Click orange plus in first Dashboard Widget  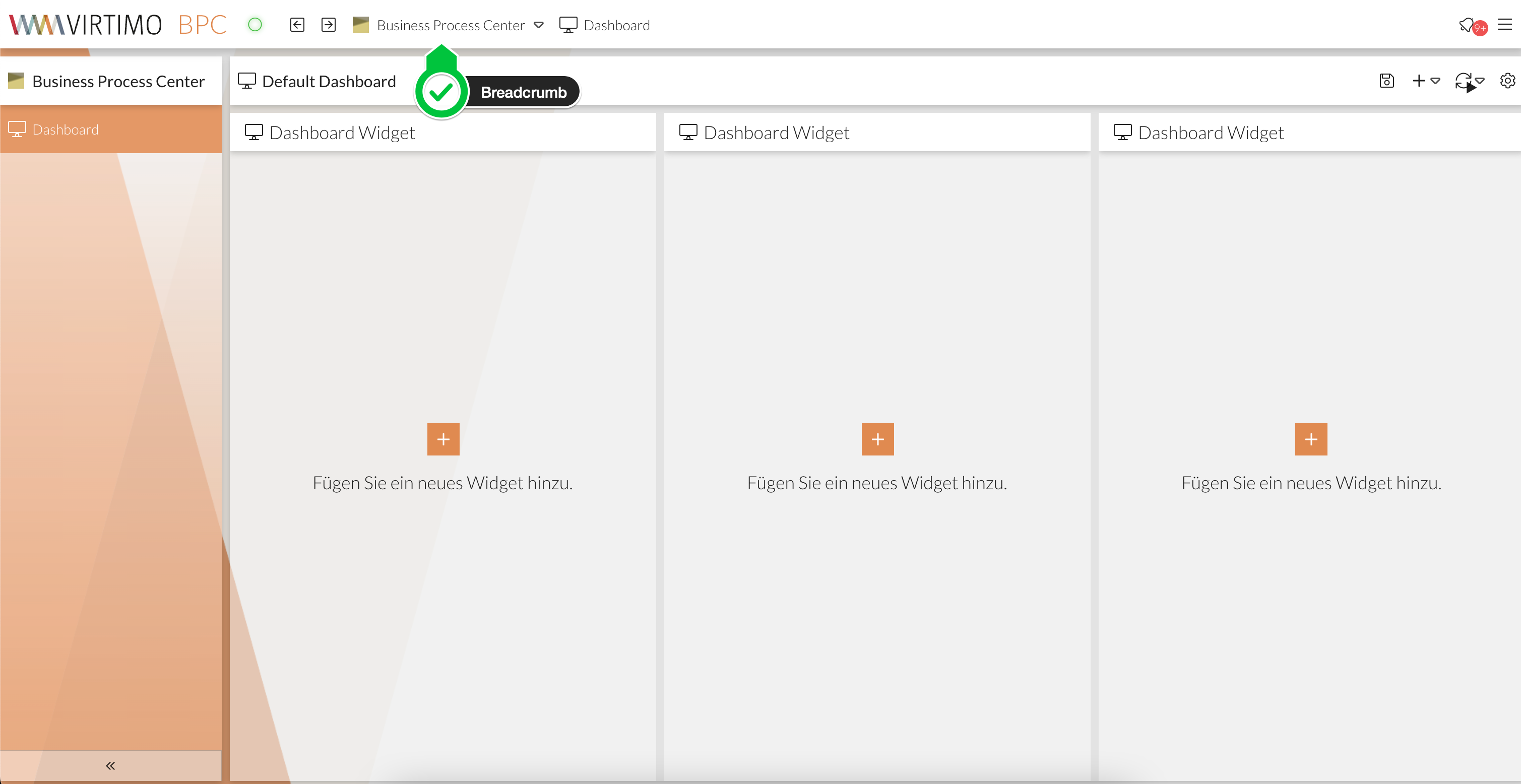click(x=443, y=439)
